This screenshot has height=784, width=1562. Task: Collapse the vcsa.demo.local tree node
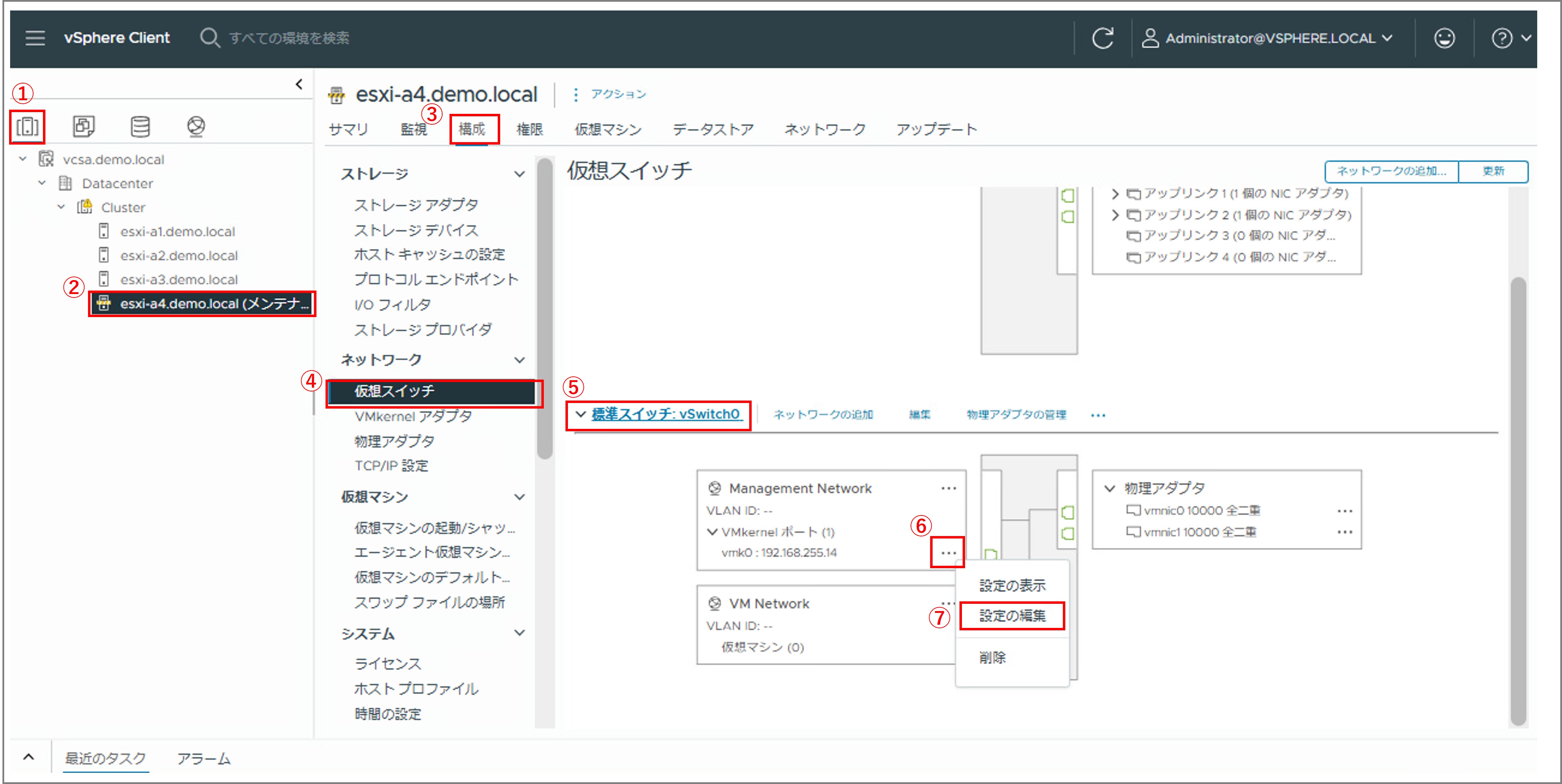22,159
